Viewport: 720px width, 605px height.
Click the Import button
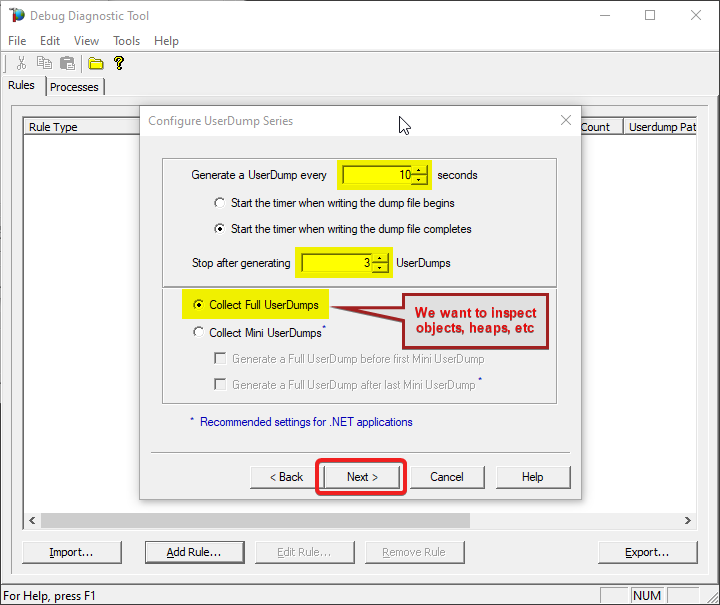(72, 552)
